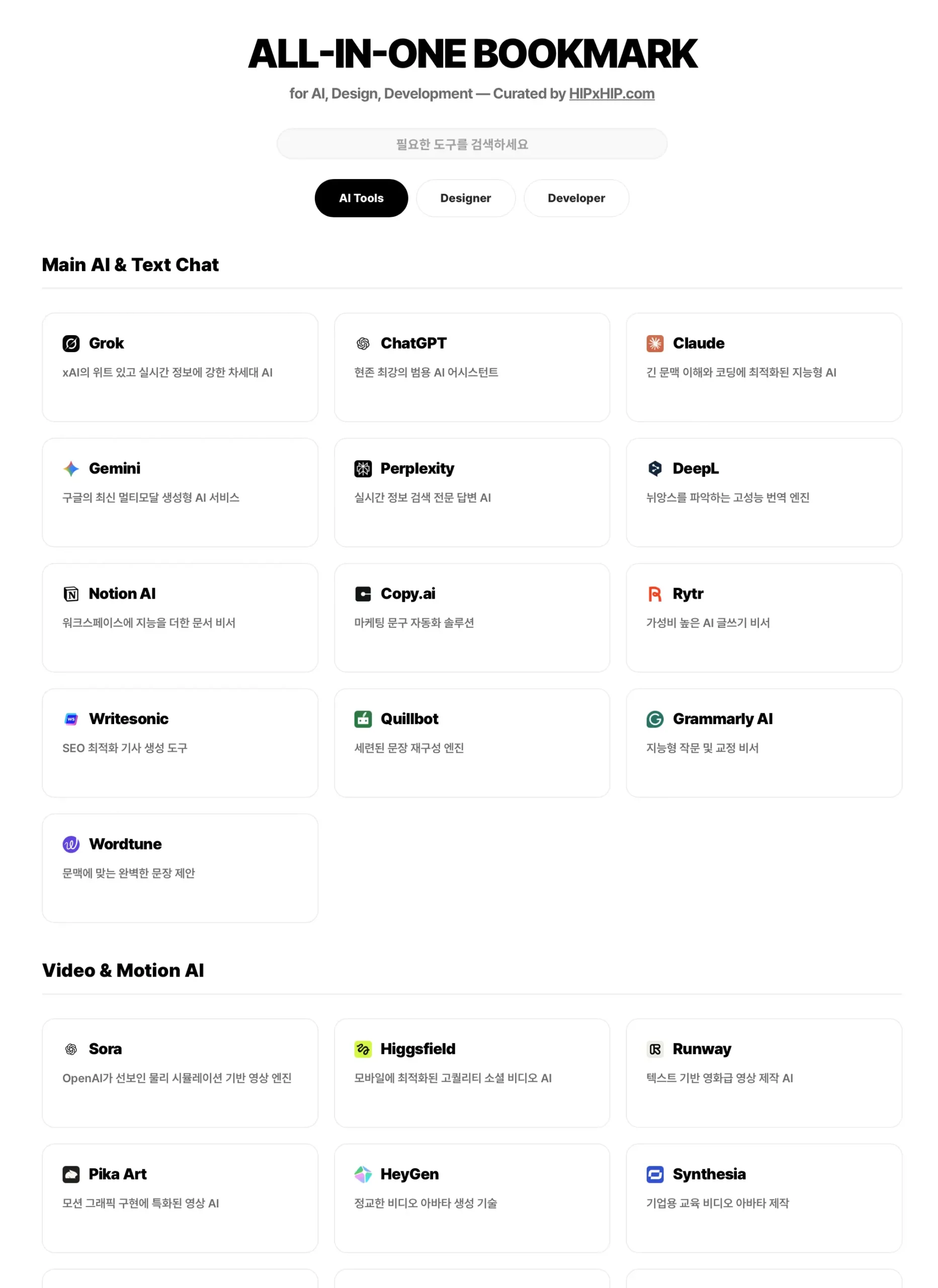This screenshot has width=938, height=1288.
Task: Switch to the Developer tab
Action: click(x=576, y=198)
